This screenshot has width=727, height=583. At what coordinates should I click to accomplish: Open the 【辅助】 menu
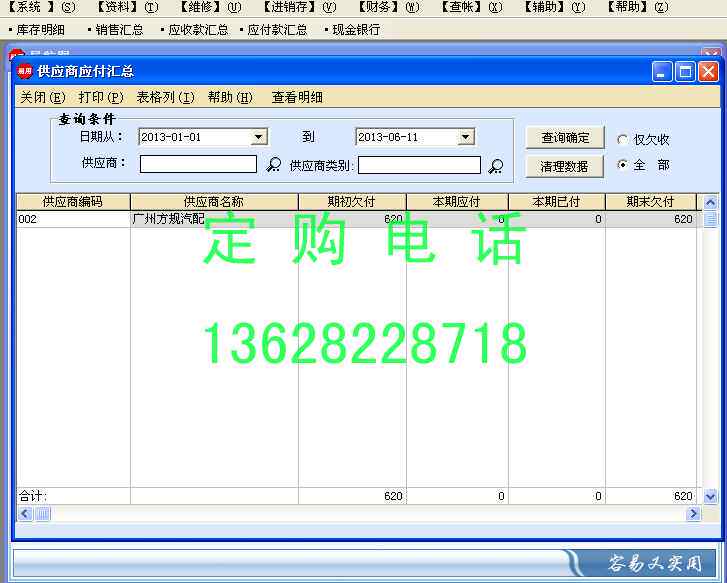click(x=554, y=7)
